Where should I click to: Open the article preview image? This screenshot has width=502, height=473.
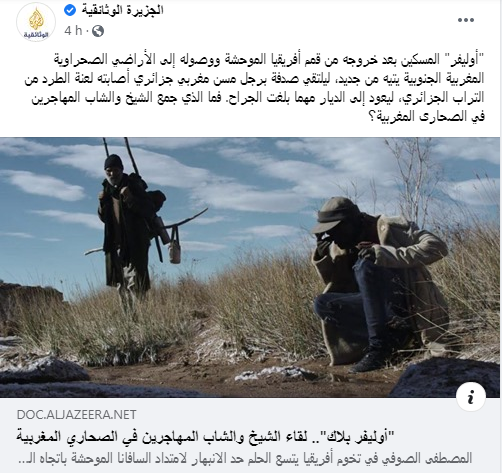click(x=250, y=267)
